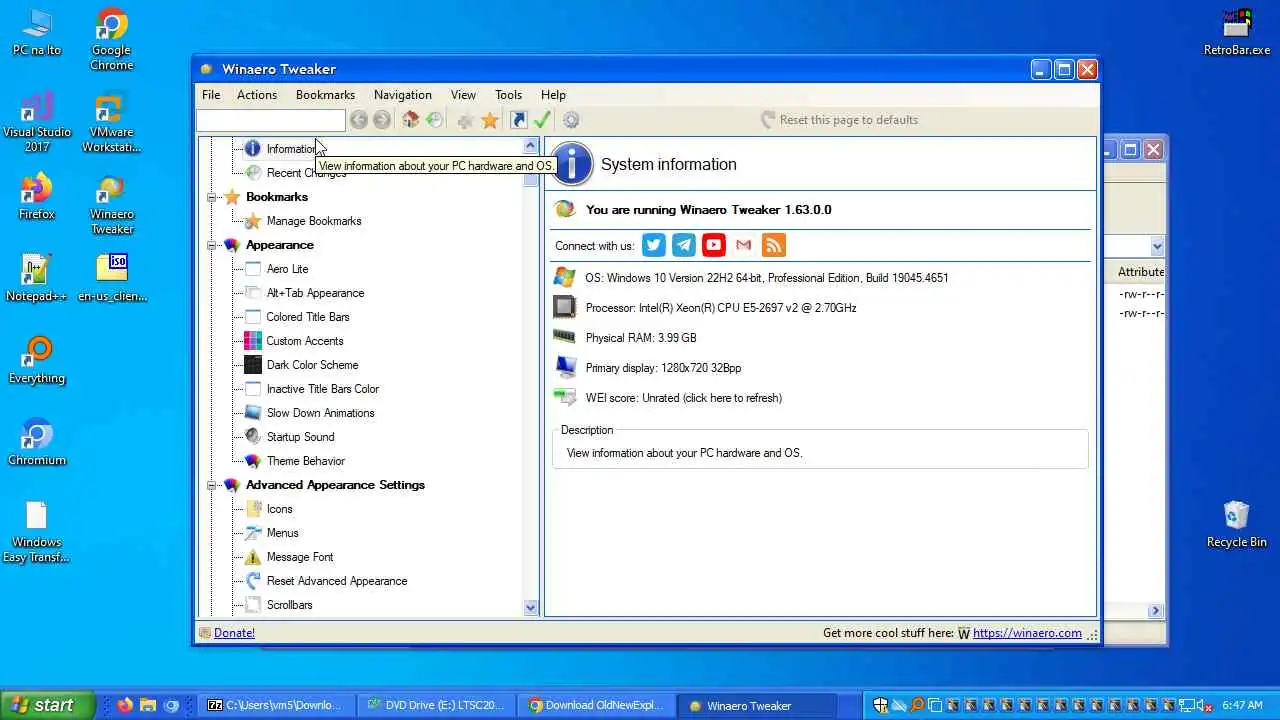
Task: Collapse Advanced Appearance Settings group
Action: pyautogui.click(x=212, y=485)
